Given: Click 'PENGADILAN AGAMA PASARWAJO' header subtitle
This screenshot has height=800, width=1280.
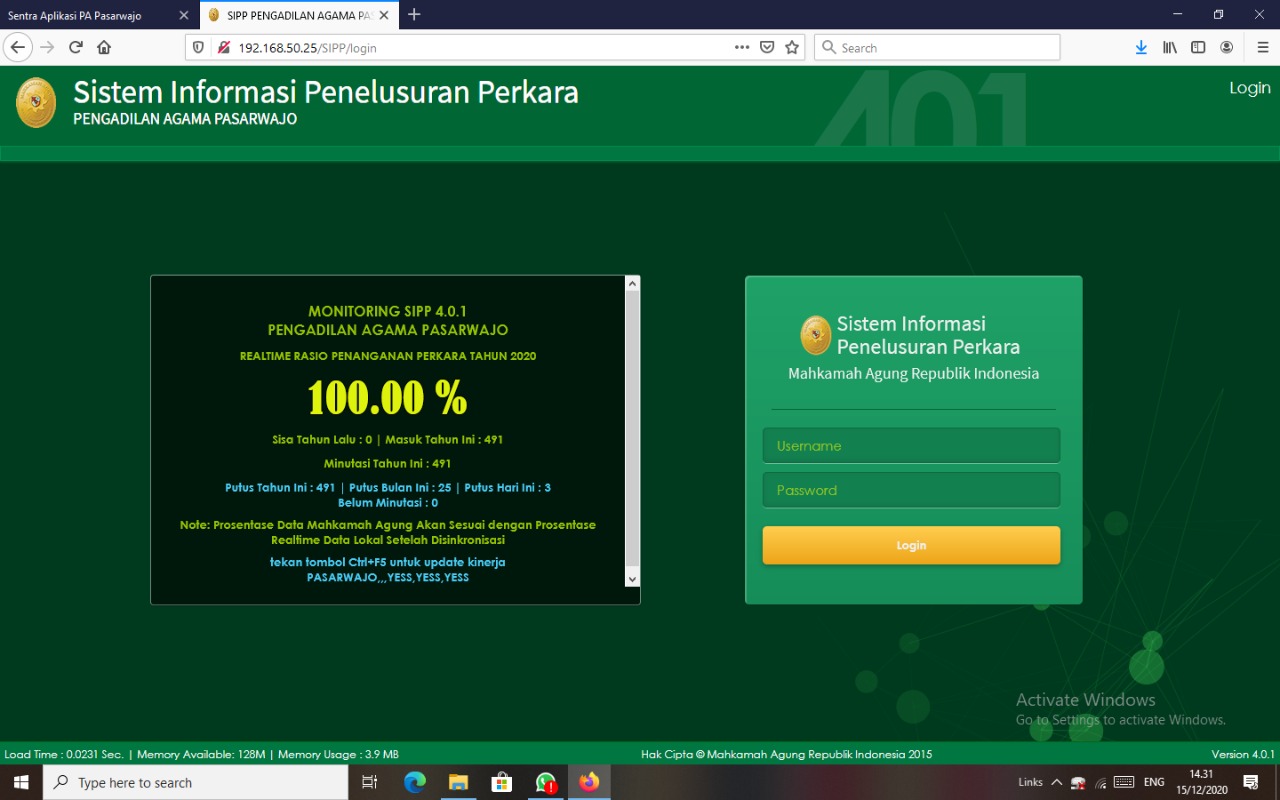Looking at the screenshot, I should [x=185, y=119].
